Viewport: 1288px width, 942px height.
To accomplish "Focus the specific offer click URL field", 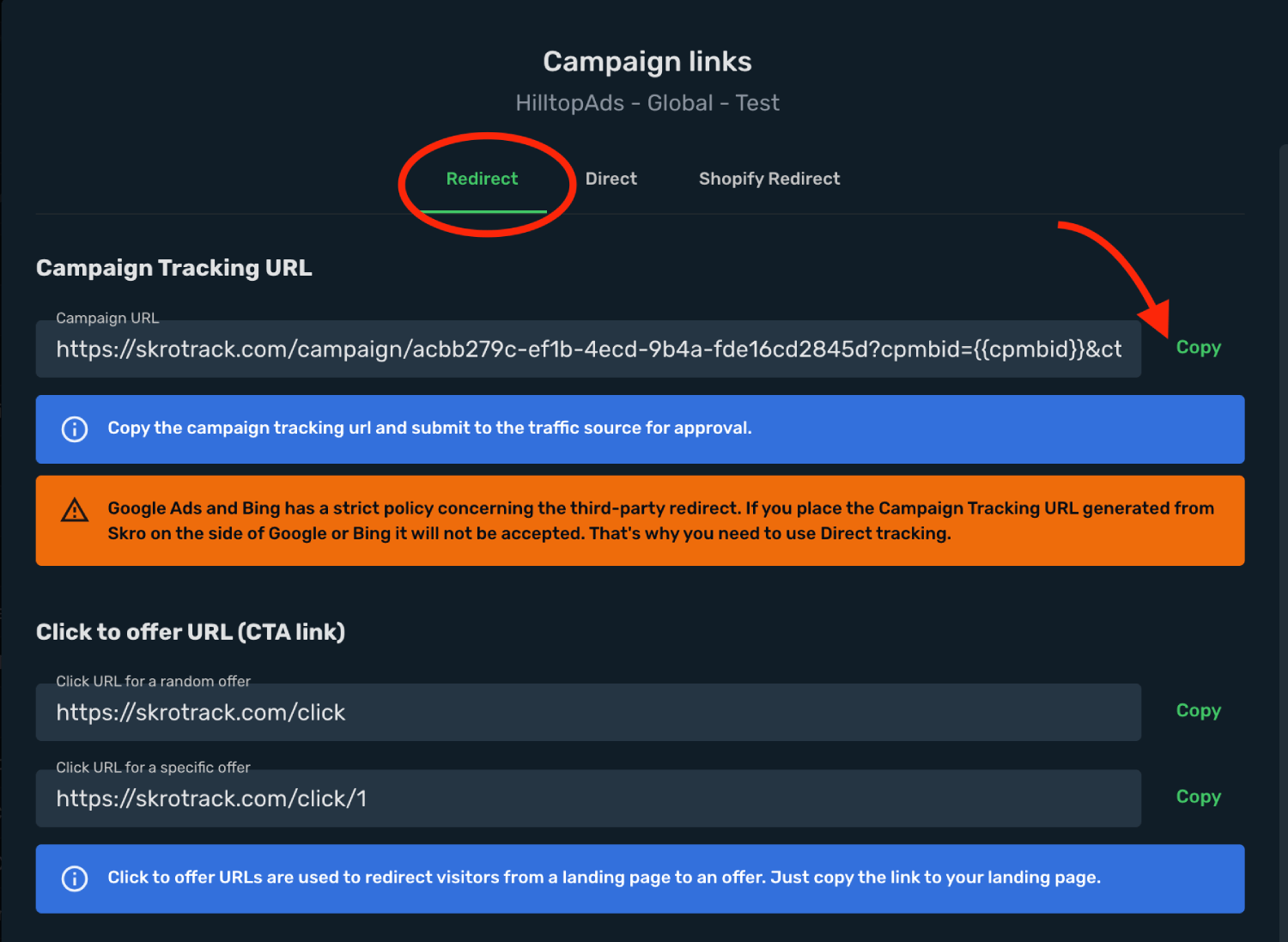I will pyautogui.click(x=588, y=798).
